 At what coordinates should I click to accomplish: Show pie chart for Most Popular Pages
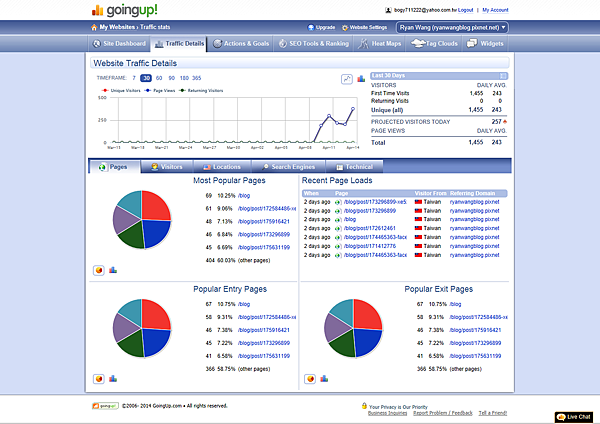point(99,270)
